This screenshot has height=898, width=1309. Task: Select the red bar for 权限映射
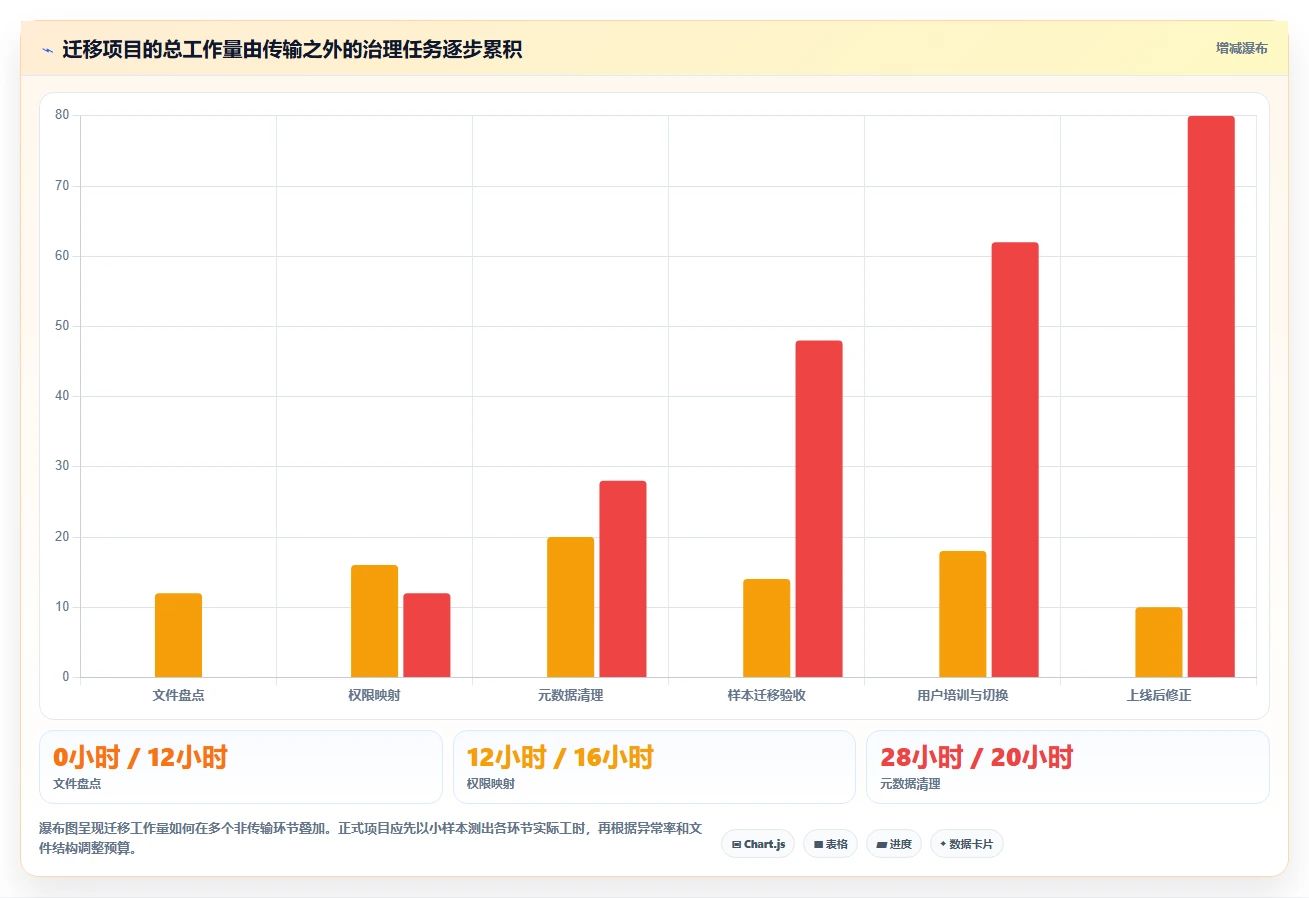(427, 635)
